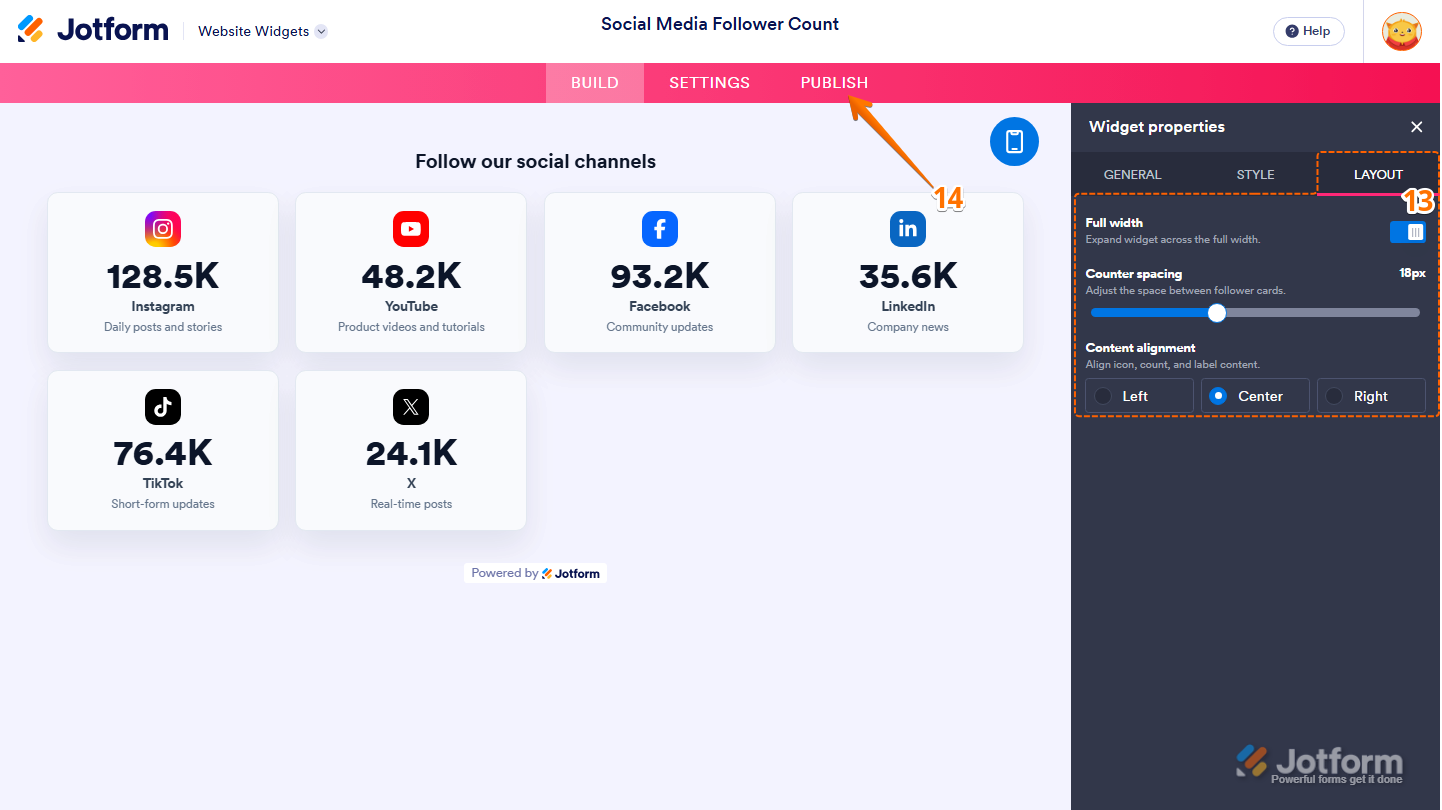Switch to the SETTINGS tab

tap(709, 83)
